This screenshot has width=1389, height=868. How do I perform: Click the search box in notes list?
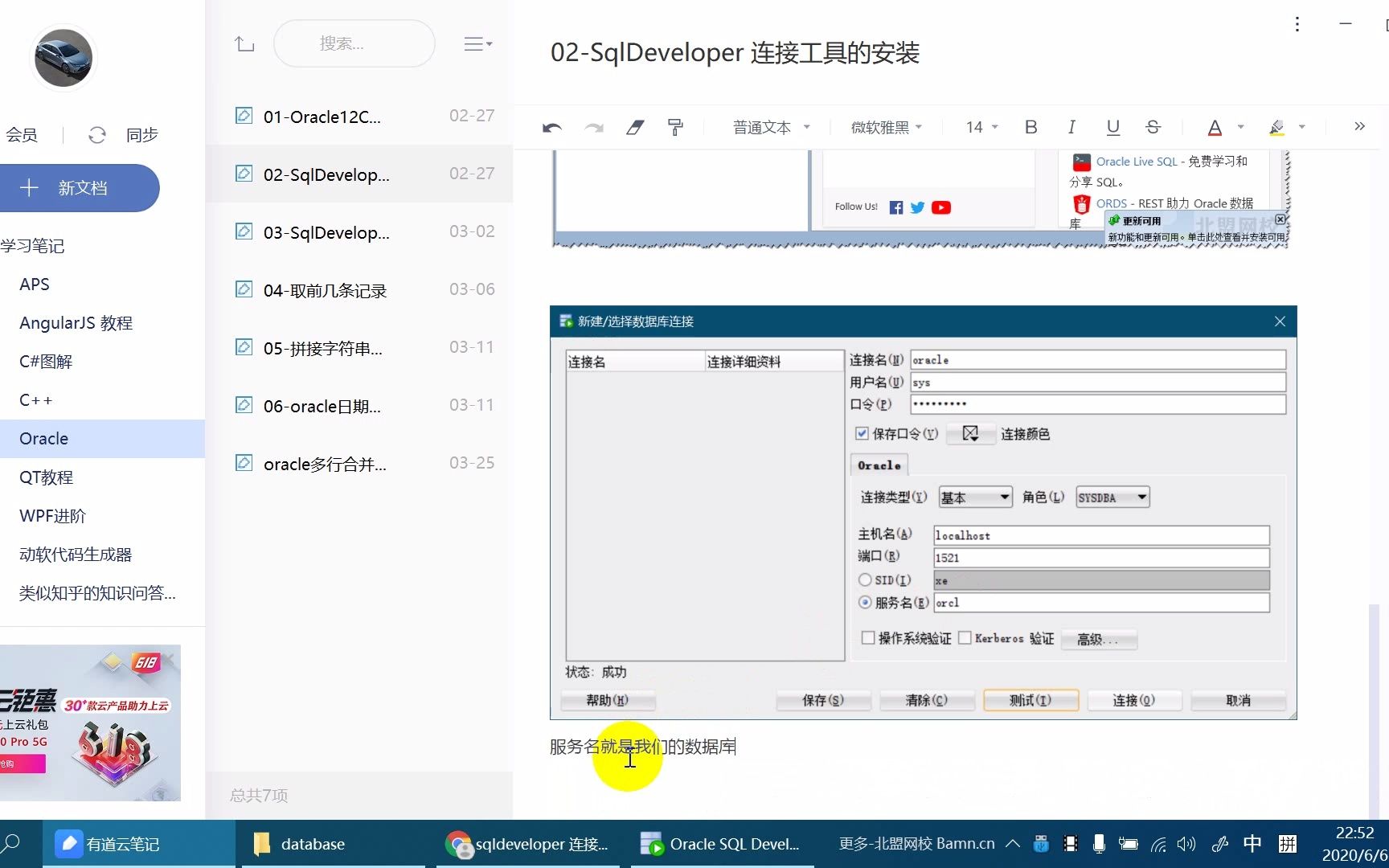(x=354, y=43)
